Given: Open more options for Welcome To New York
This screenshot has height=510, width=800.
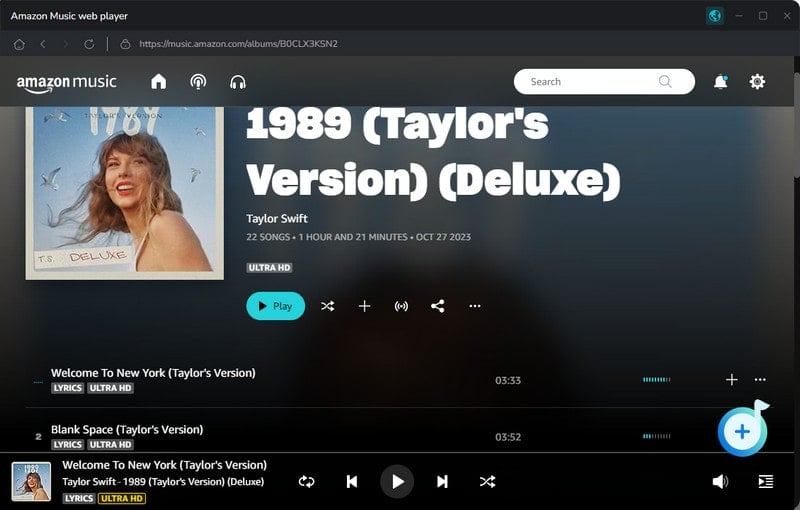Looking at the screenshot, I should tap(760, 379).
